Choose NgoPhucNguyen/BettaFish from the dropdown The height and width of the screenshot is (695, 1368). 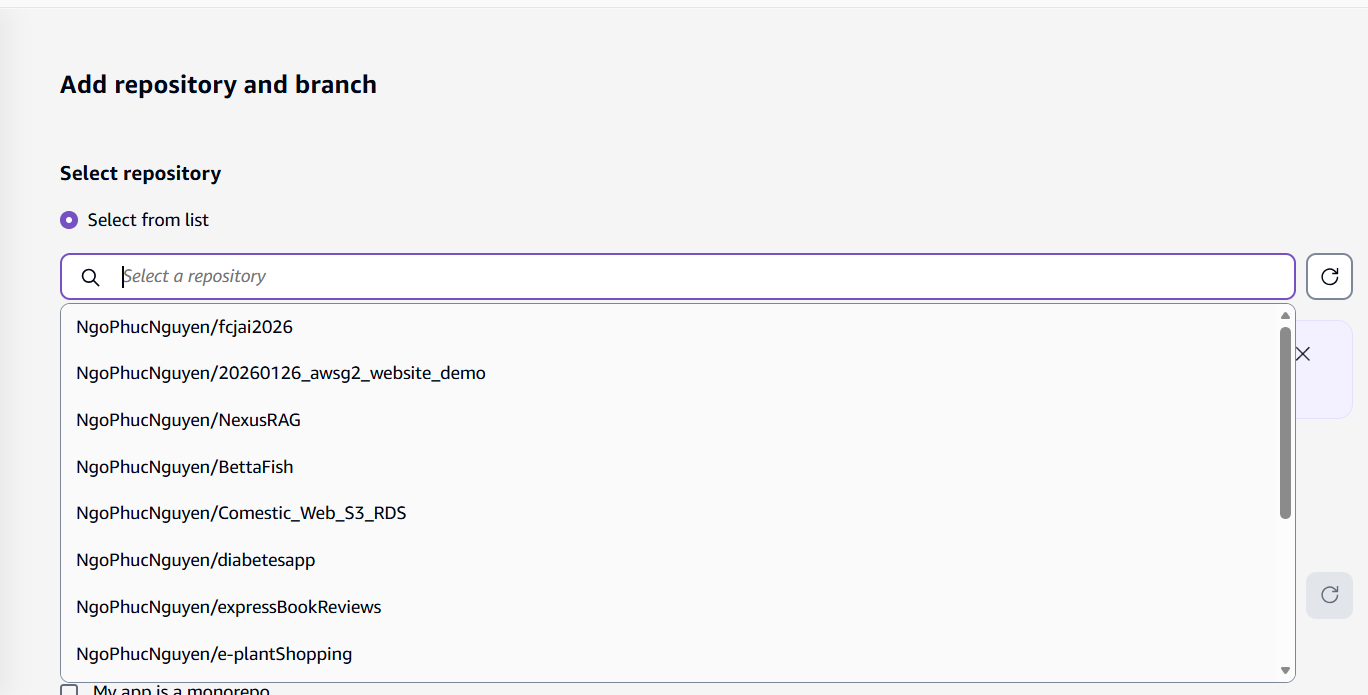184,466
